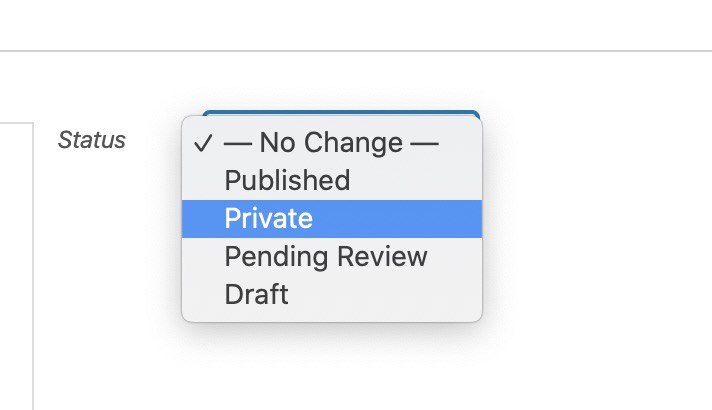The width and height of the screenshot is (712, 410).
Task: Click the word Published in the popup
Action: click(287, 181)
